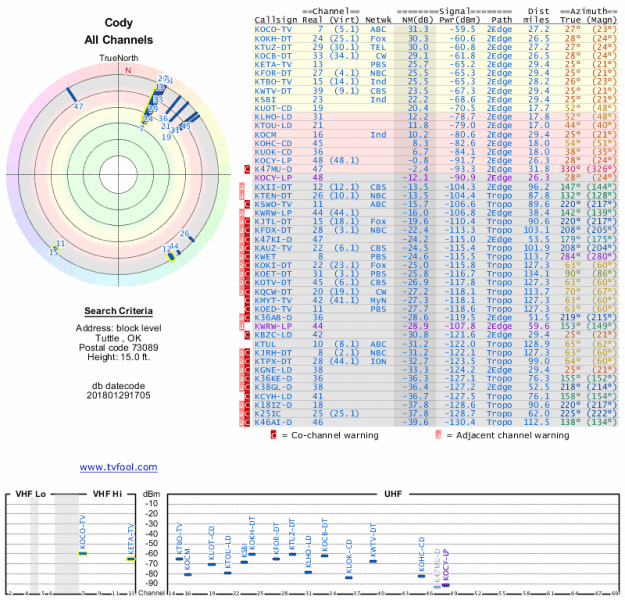The height and width of the screenshot is (600, 625).
Task: Select the KOET-DT callsign
Action: (273, 274)
